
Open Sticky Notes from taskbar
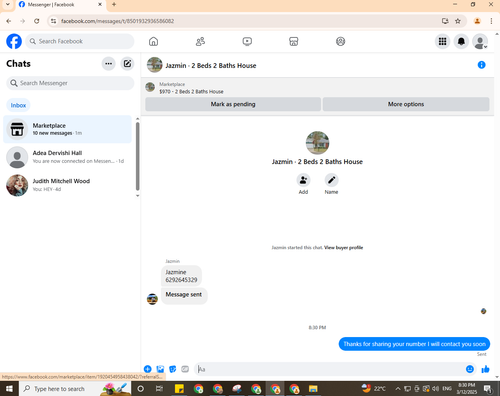[x=179, y=389]
